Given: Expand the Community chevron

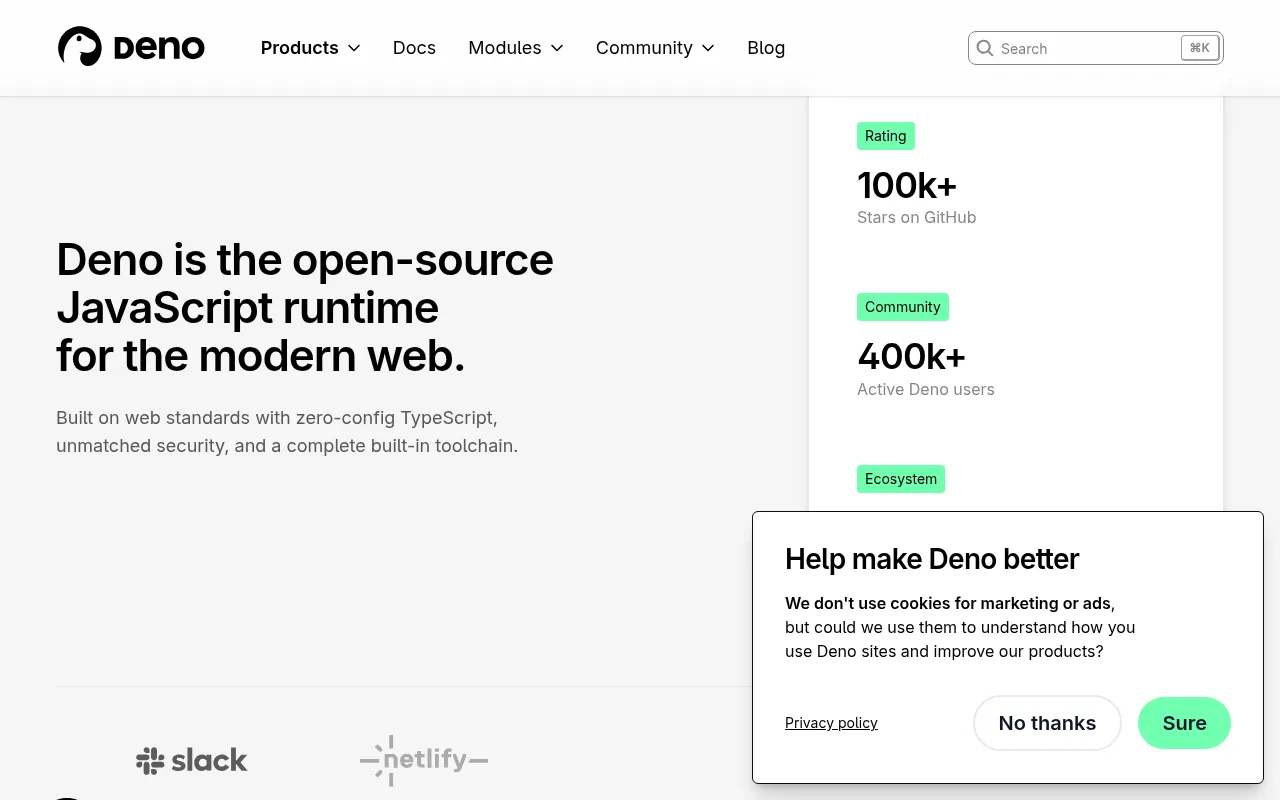Looking at the screenshot, I should click(708, 48).
